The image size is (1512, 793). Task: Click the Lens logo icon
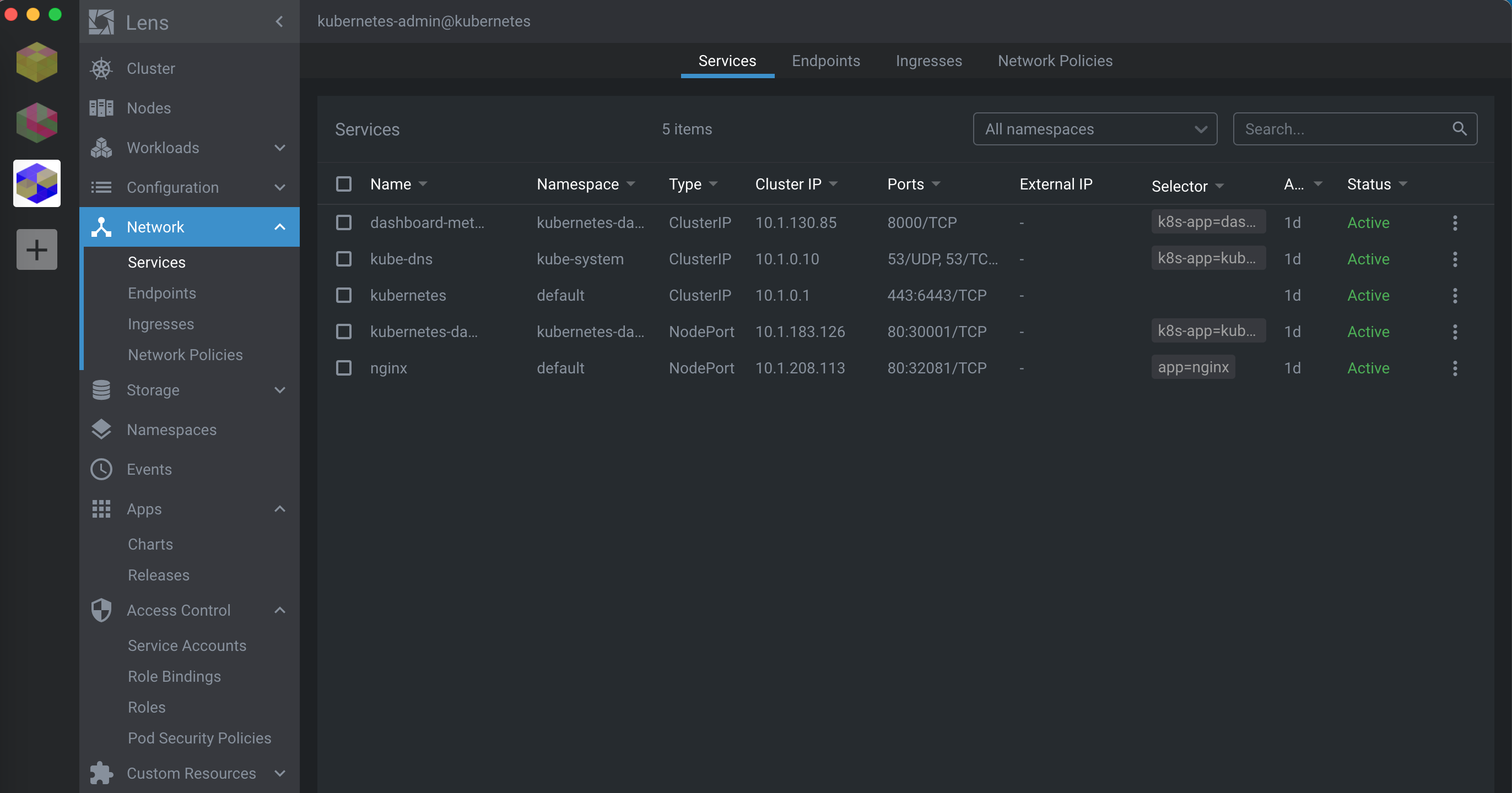pyautogui.click(x=101, y=22)
